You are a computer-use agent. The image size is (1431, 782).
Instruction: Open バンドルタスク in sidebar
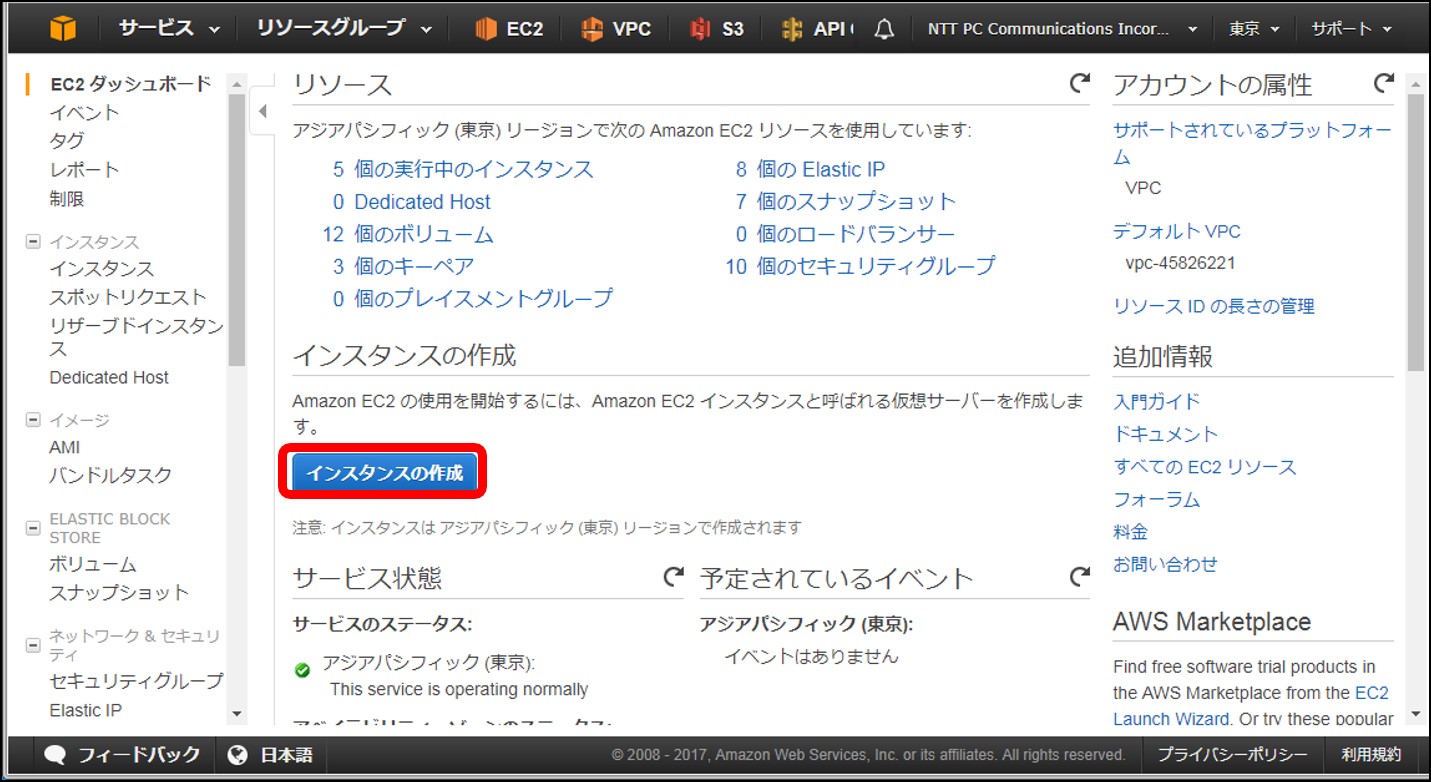point(110,475)
